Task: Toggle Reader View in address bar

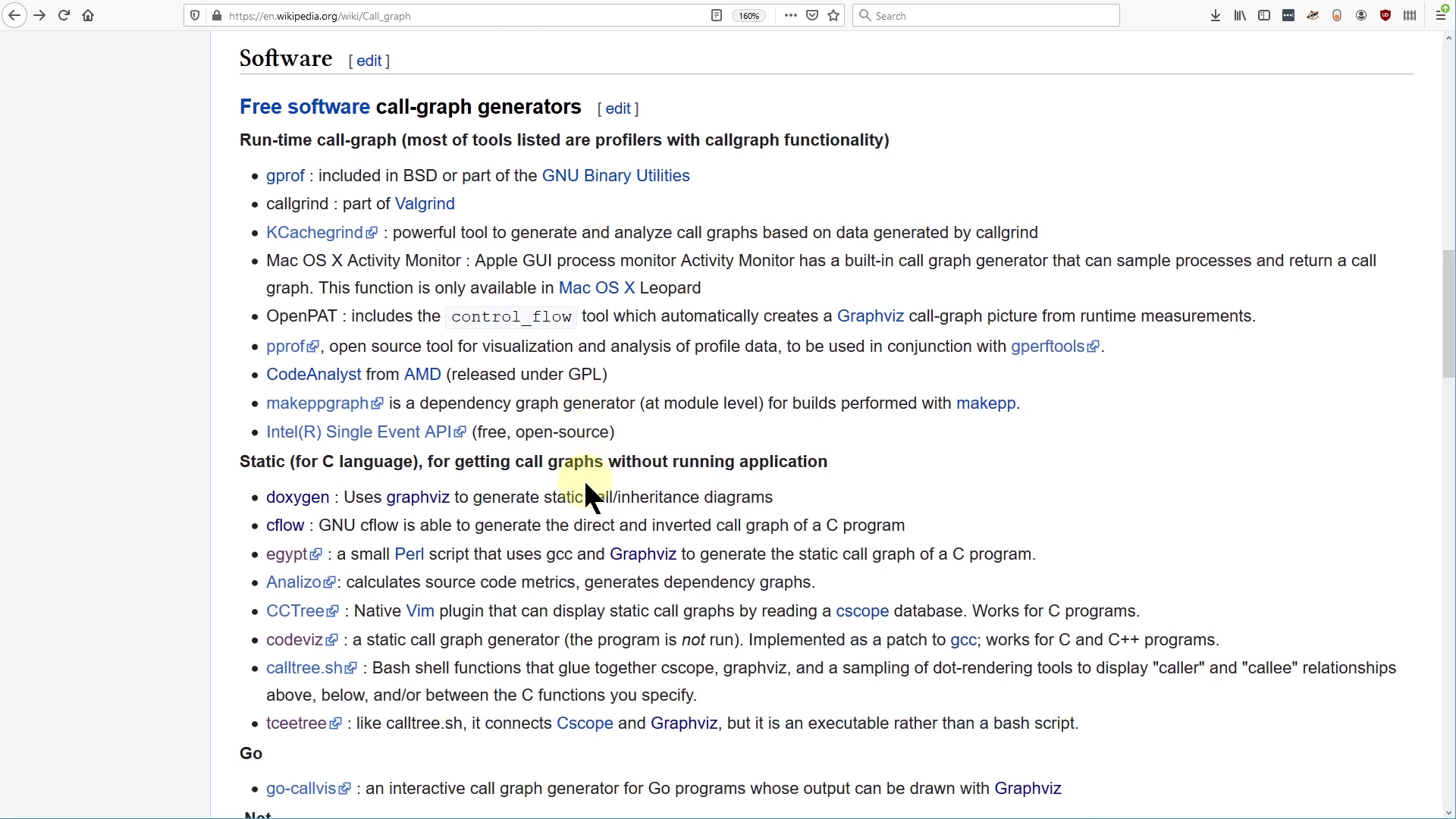Action: click(x=717, y=15)
